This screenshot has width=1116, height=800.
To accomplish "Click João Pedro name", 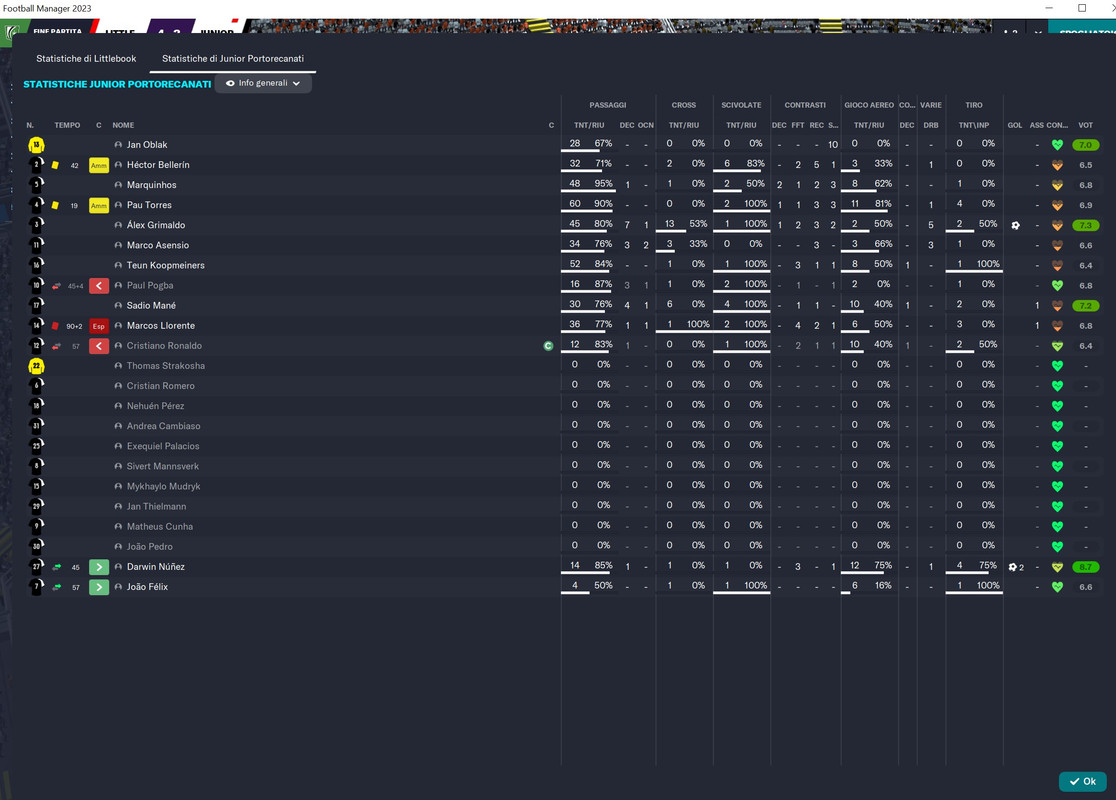I will (149, 547).
